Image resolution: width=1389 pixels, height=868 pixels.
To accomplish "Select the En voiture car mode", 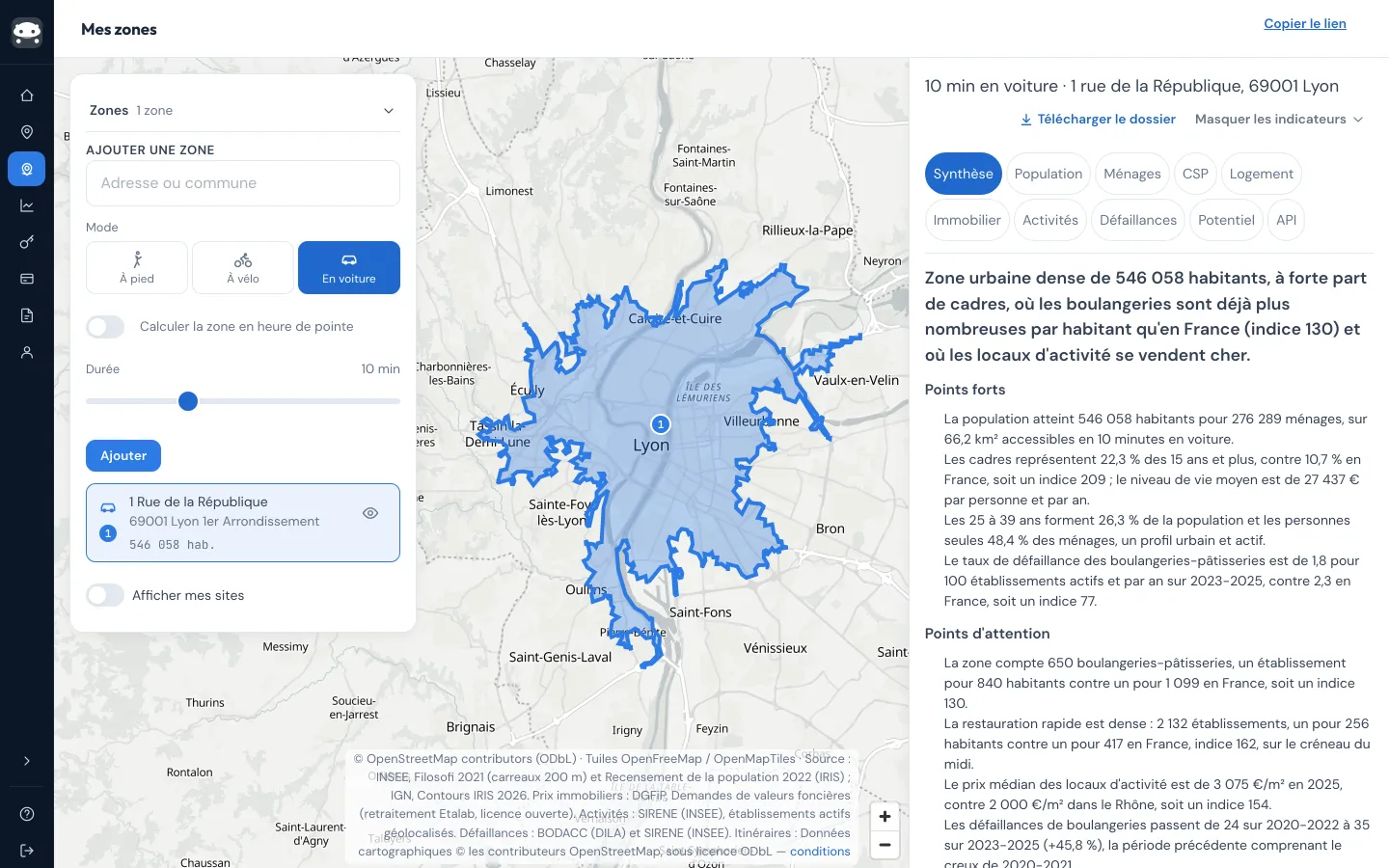I will (x=349, y=267).
